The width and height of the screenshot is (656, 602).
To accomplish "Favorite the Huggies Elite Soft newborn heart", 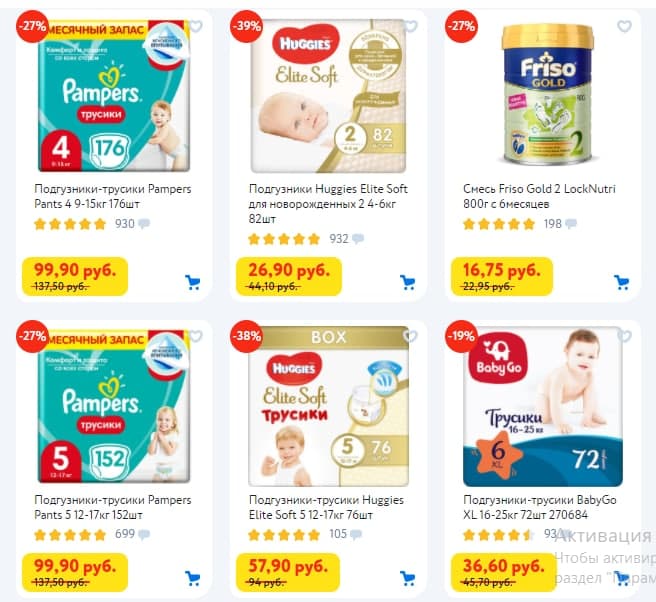I will coord(411,26).
